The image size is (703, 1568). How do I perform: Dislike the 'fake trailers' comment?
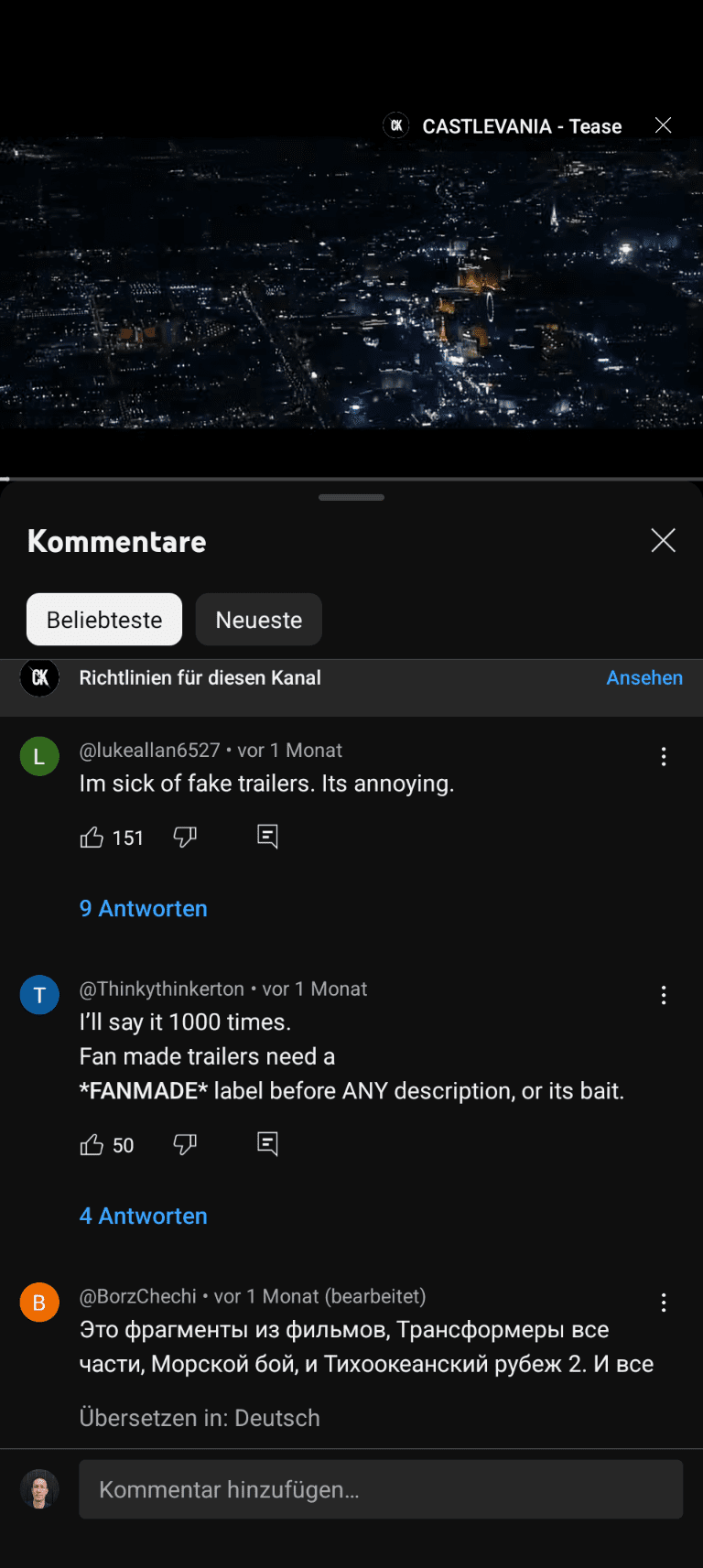[185, 838]
